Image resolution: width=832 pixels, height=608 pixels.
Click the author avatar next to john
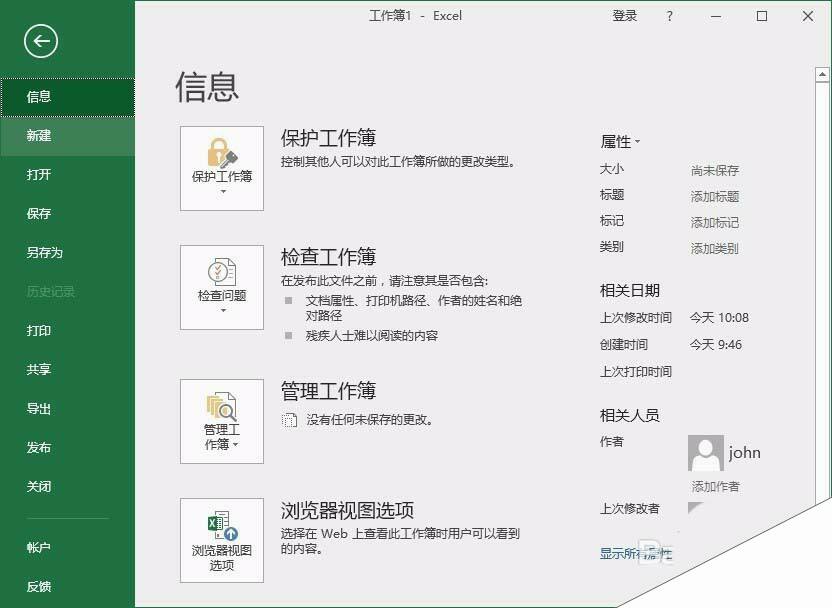706,453
